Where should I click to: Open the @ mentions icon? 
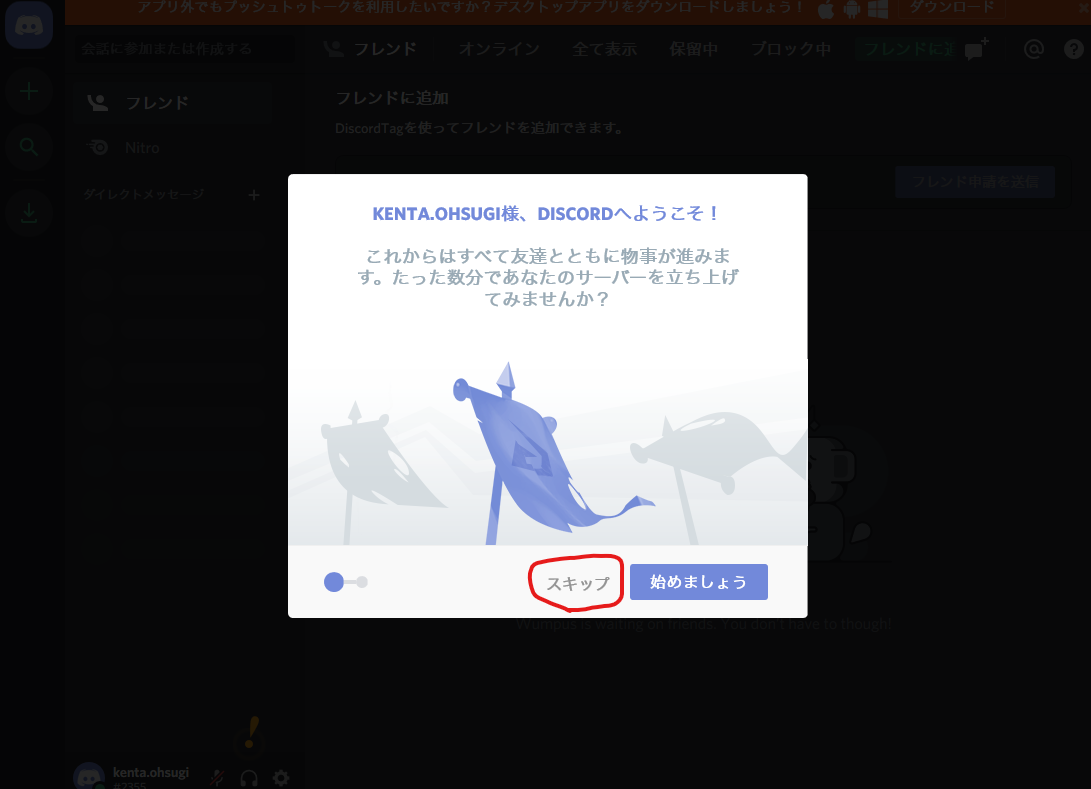[x=1034, y=49]
